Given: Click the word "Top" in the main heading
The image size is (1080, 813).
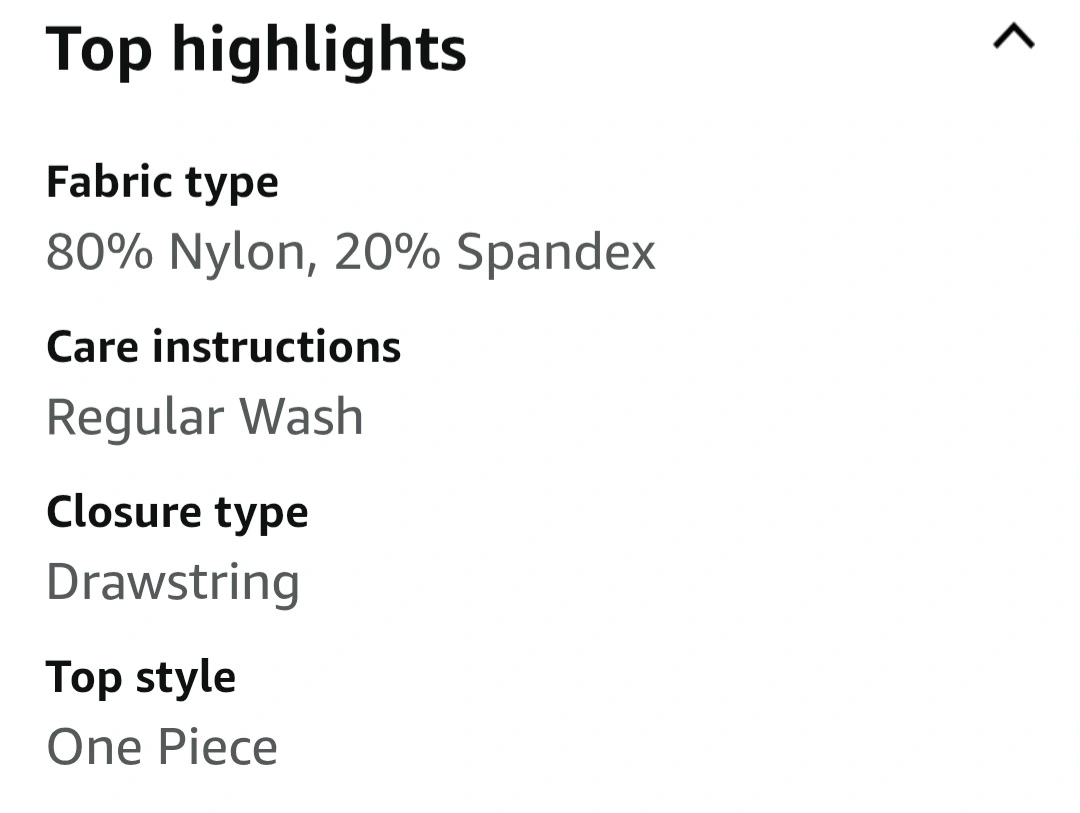Looking at the screenshot, I should pos(98,50).
